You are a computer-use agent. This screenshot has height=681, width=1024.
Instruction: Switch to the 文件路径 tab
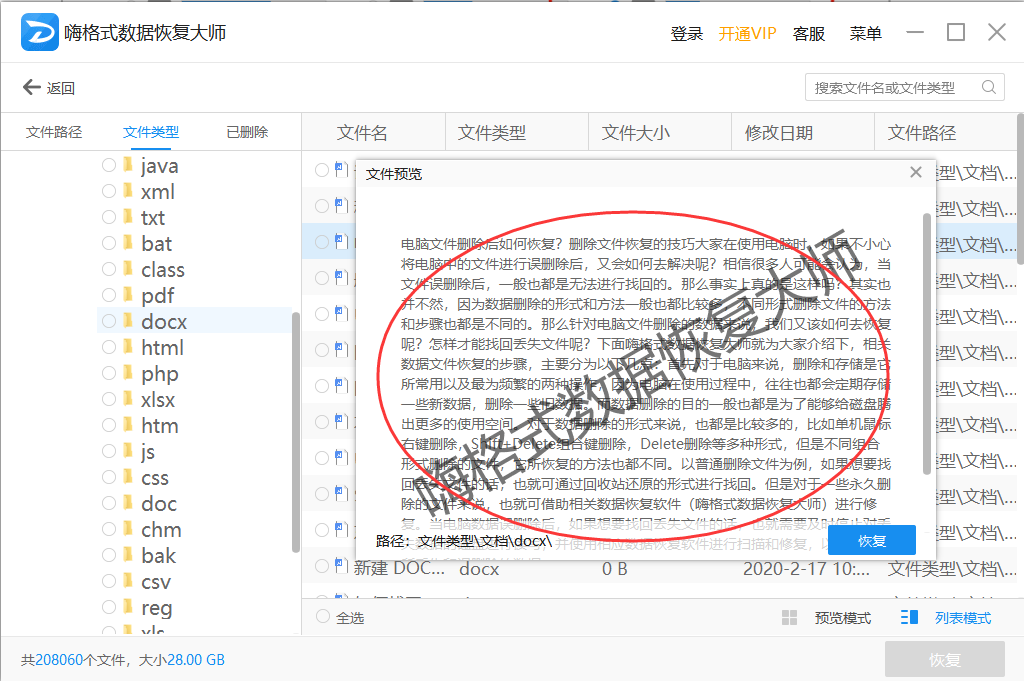[54, 132]
